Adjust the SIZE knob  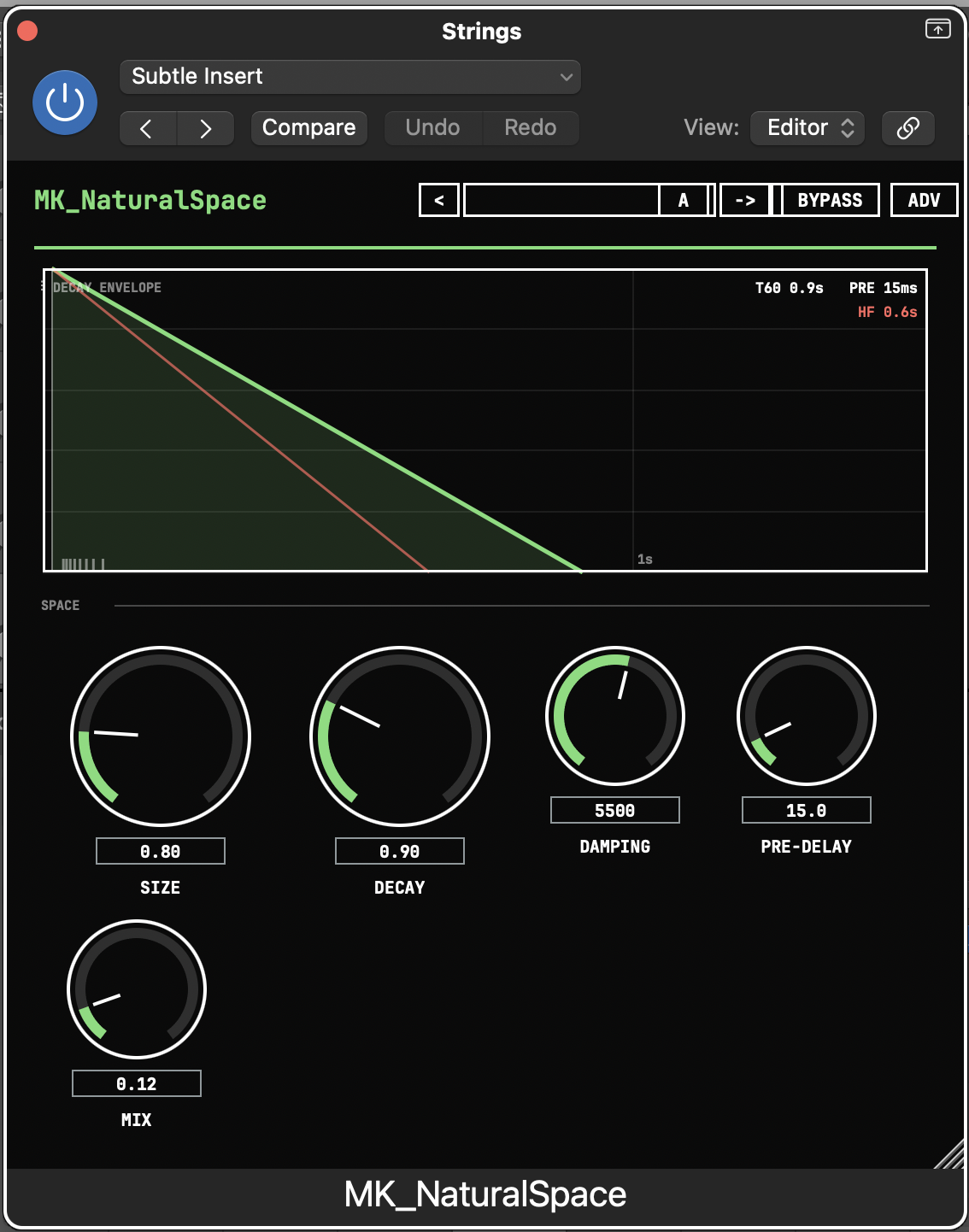click(161, 736)
